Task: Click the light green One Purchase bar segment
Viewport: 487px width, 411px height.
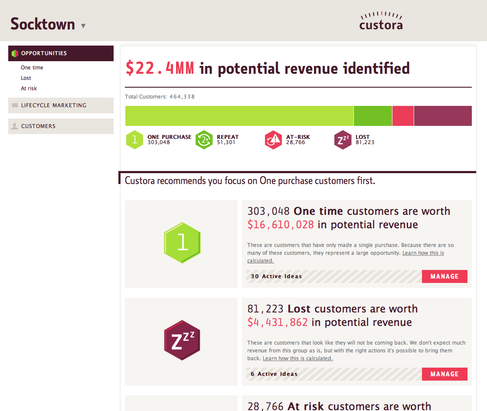Action: pyautogui.click(x=239, y=116)
